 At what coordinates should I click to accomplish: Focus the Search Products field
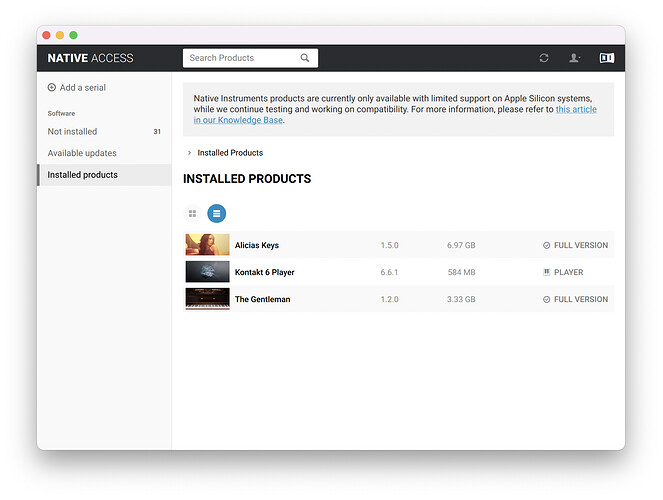pyautogui.click(x=250, y=58)
